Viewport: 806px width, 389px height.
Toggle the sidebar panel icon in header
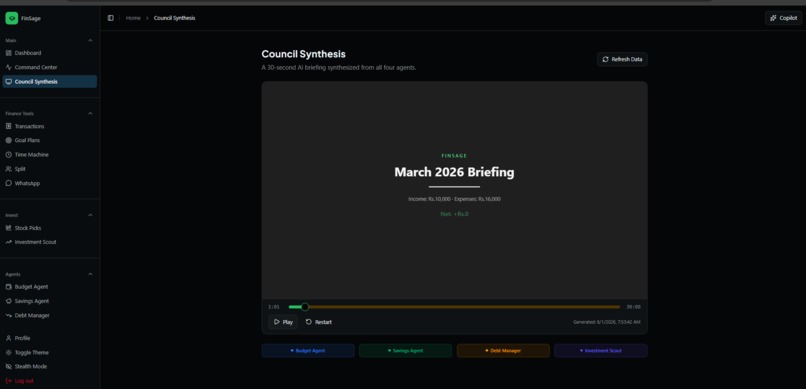click(111, 18)
